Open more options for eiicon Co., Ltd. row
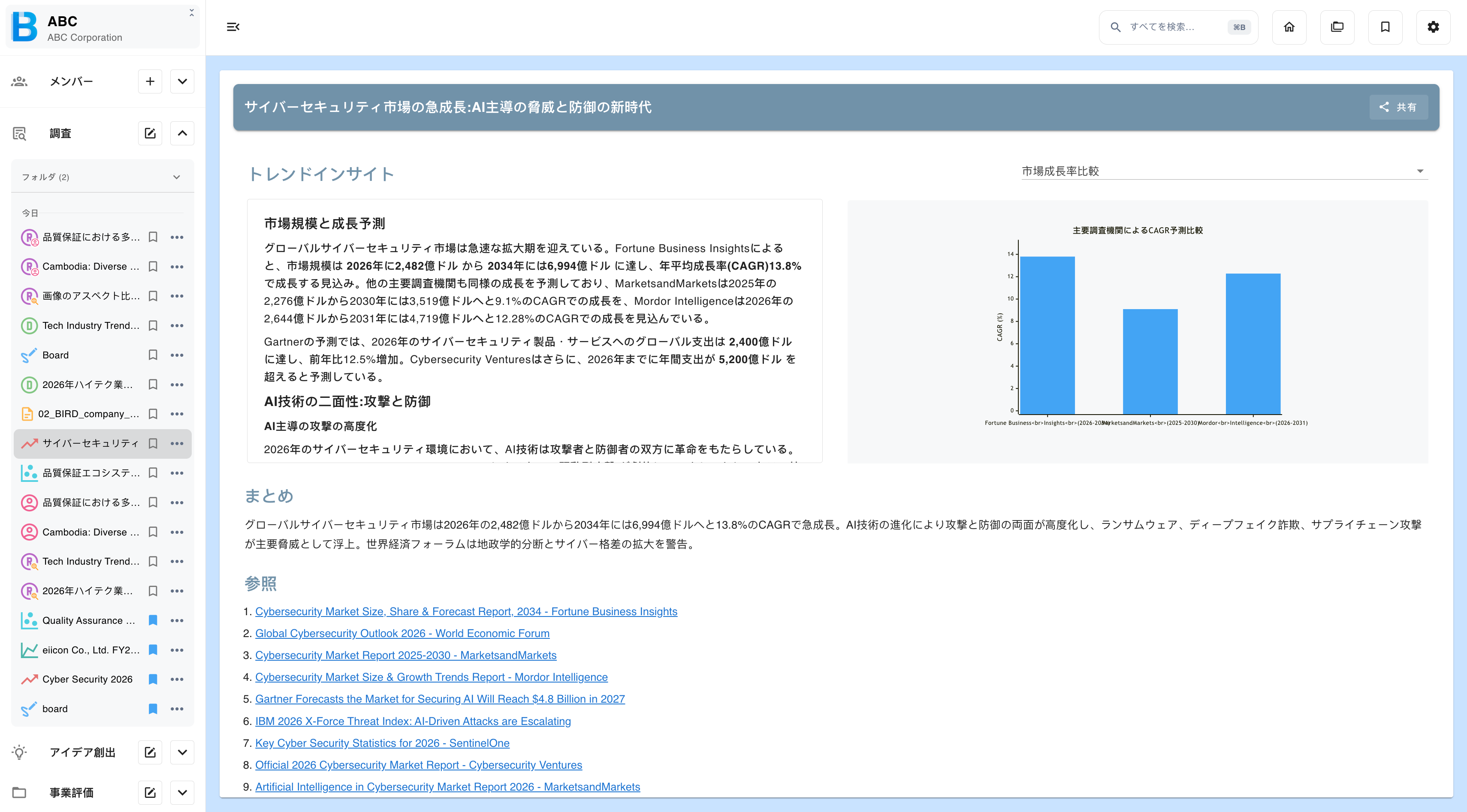Screen dimensions: 1467x812 (x=177, y=650)
